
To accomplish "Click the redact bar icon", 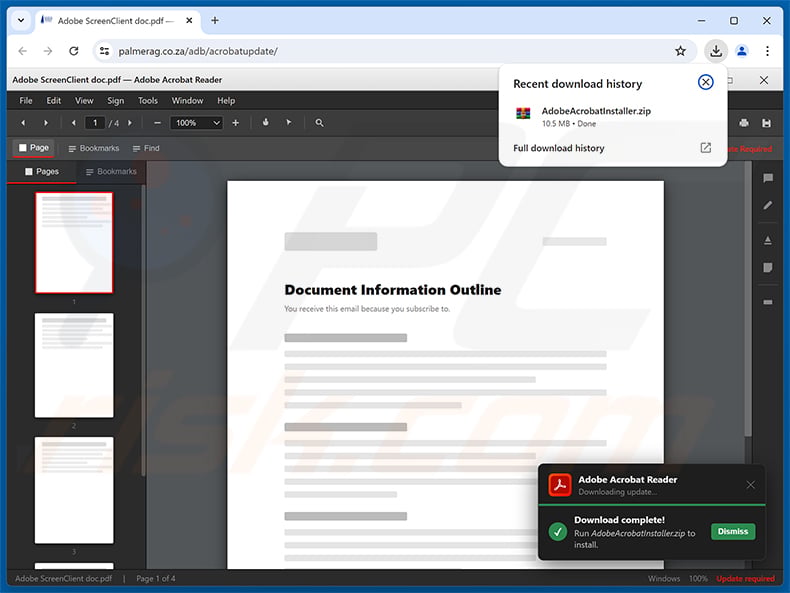I will click(768, 302).
